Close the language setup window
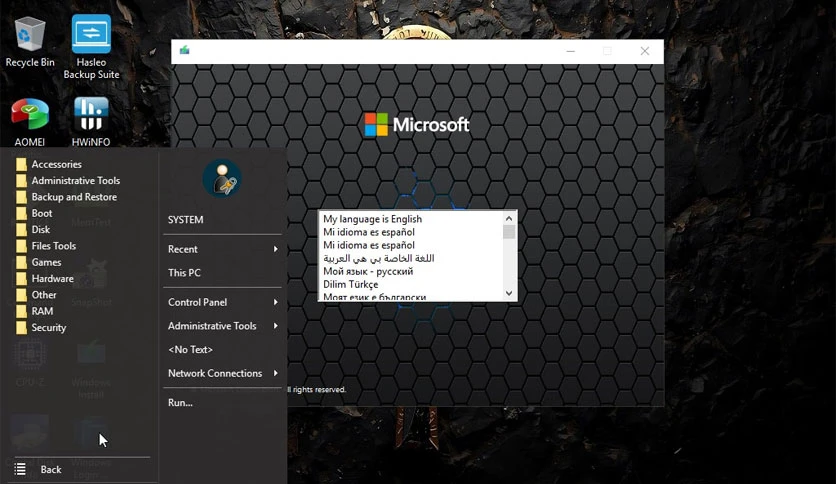 point(645,51)
